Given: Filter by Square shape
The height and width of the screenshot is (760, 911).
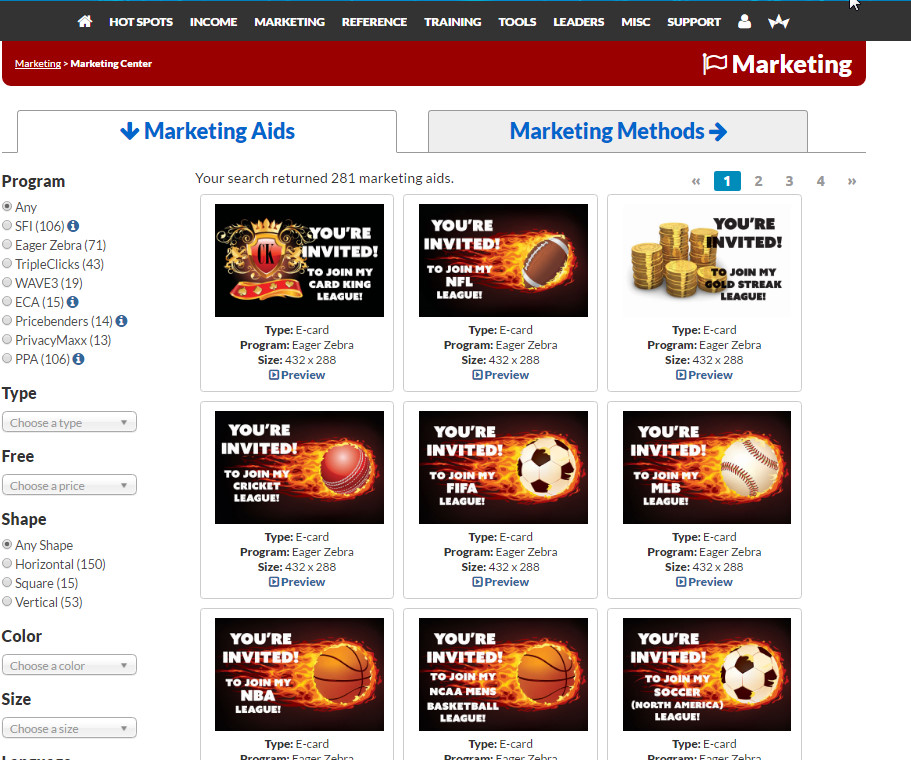Looking at the screenshot, I should (x=7, y=582).
